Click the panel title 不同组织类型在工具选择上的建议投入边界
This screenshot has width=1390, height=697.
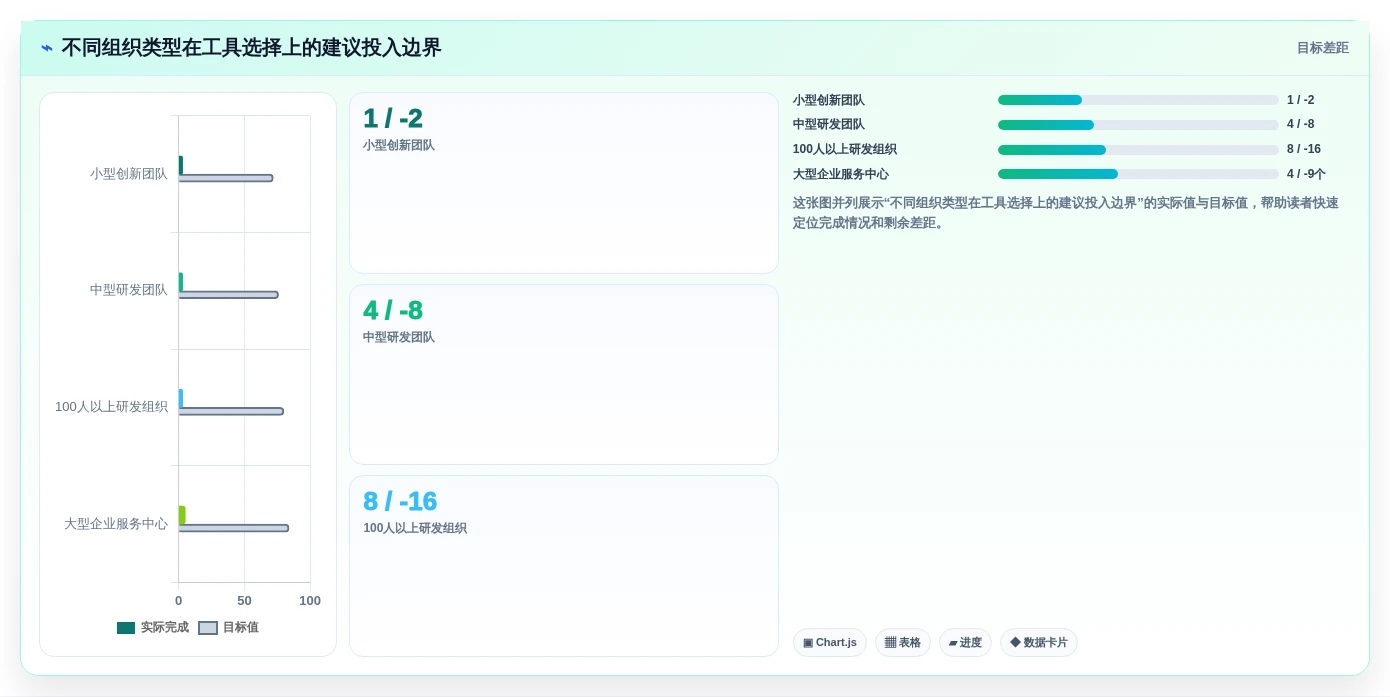click(251, 48)
